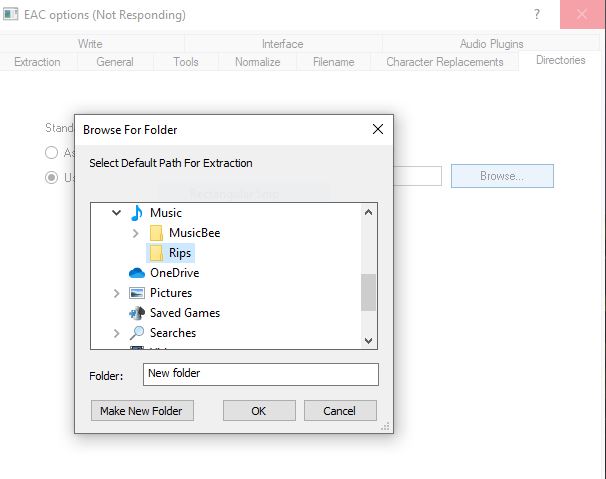Click the Searches magnifier icon
The image size is (606, 479).
pos(136,333)
